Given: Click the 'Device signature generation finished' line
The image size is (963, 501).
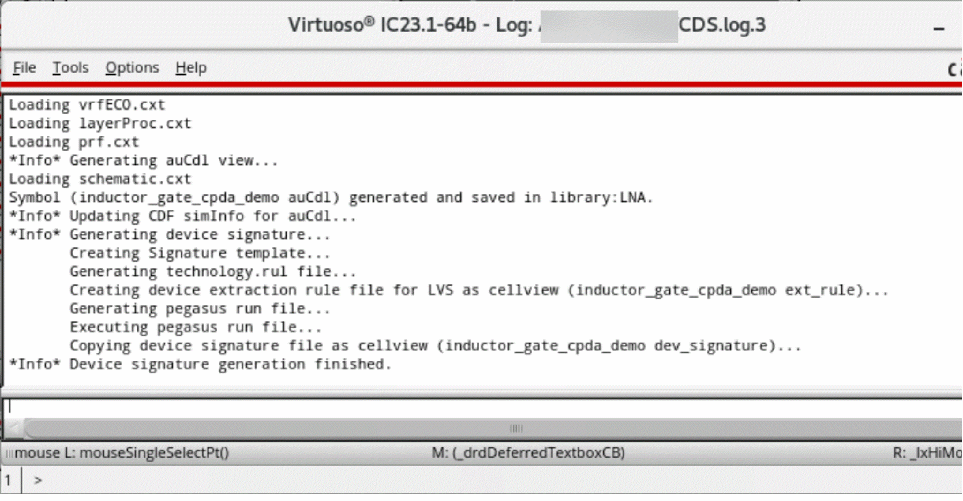Looking at the screenshot, I should (x=200, y=365).
